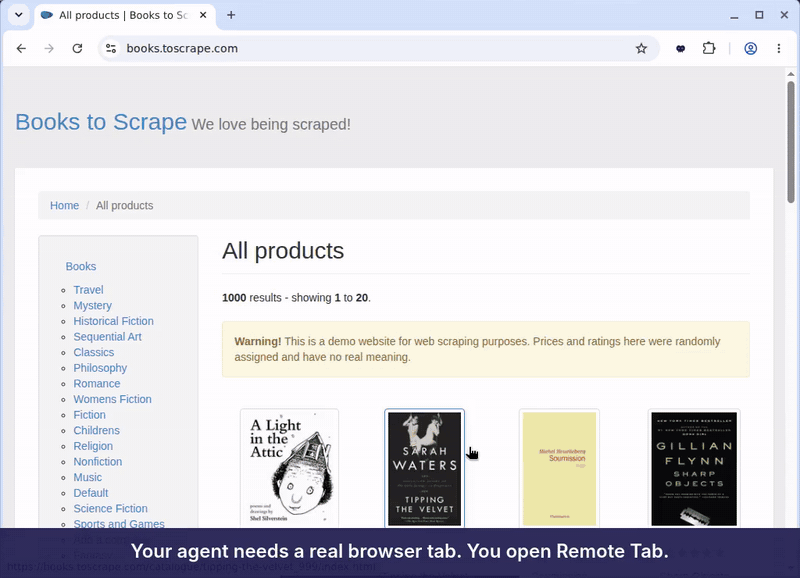Open the Religion category
This screenshot has height=578, width=800.
93,446
